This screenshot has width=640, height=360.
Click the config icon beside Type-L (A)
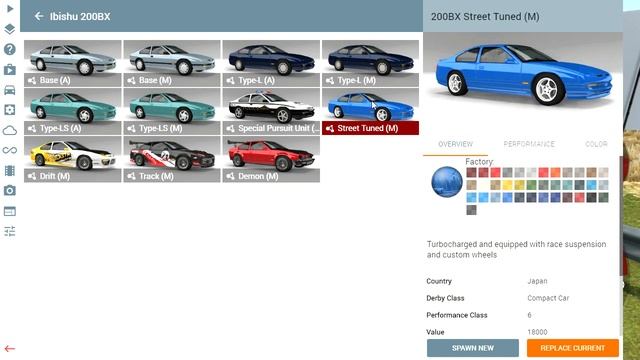(x=231, y=80)
